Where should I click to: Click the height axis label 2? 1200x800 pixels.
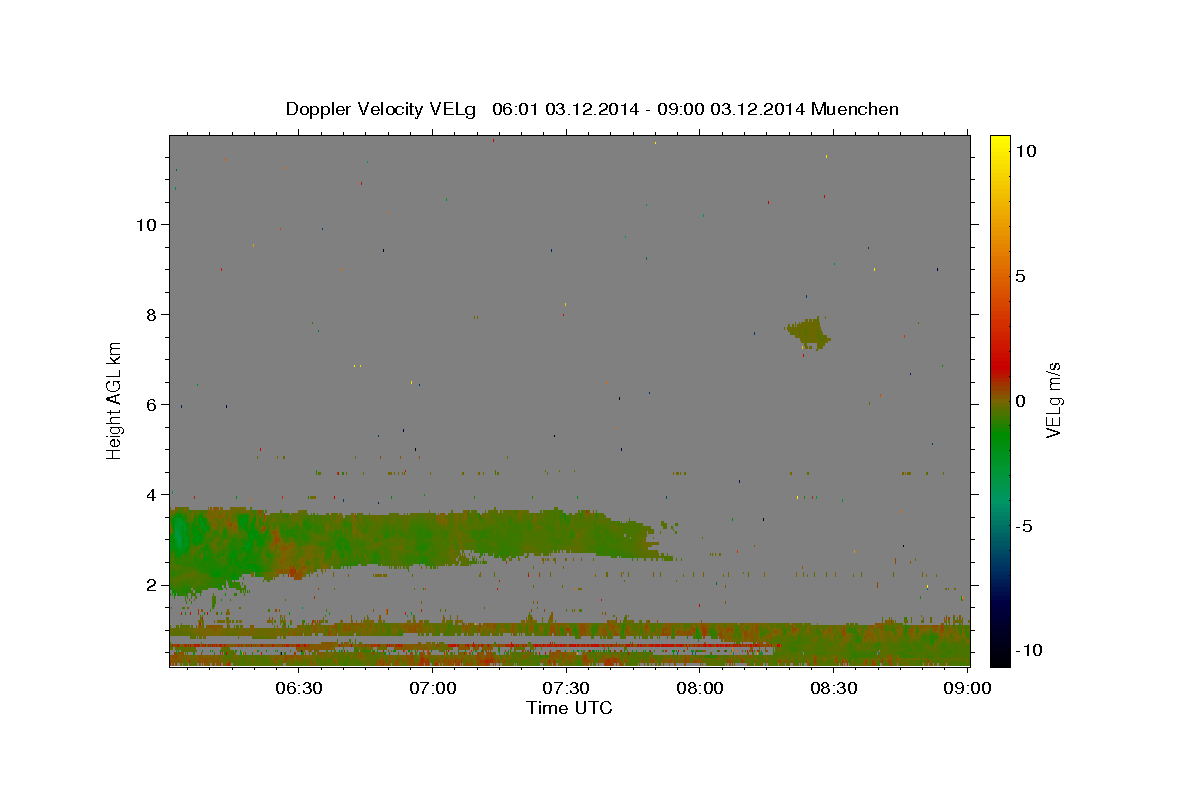pos(152,585)
